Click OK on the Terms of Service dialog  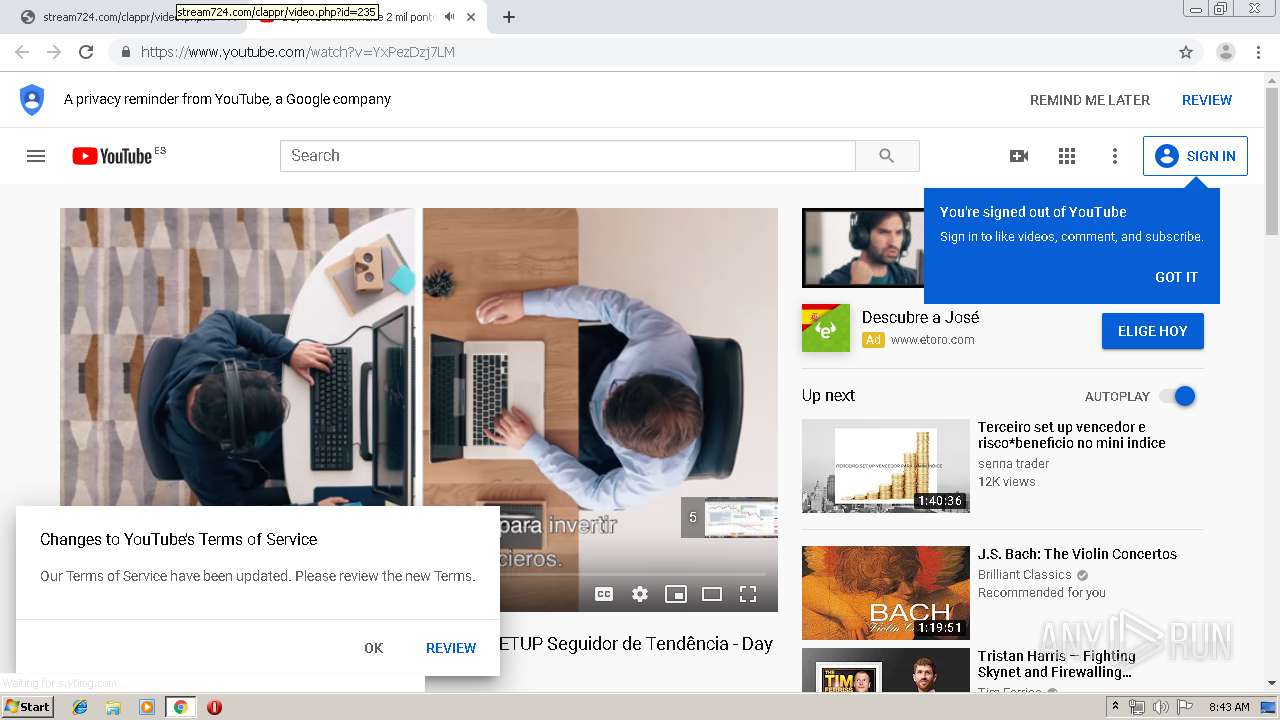(x=374, y=648)
